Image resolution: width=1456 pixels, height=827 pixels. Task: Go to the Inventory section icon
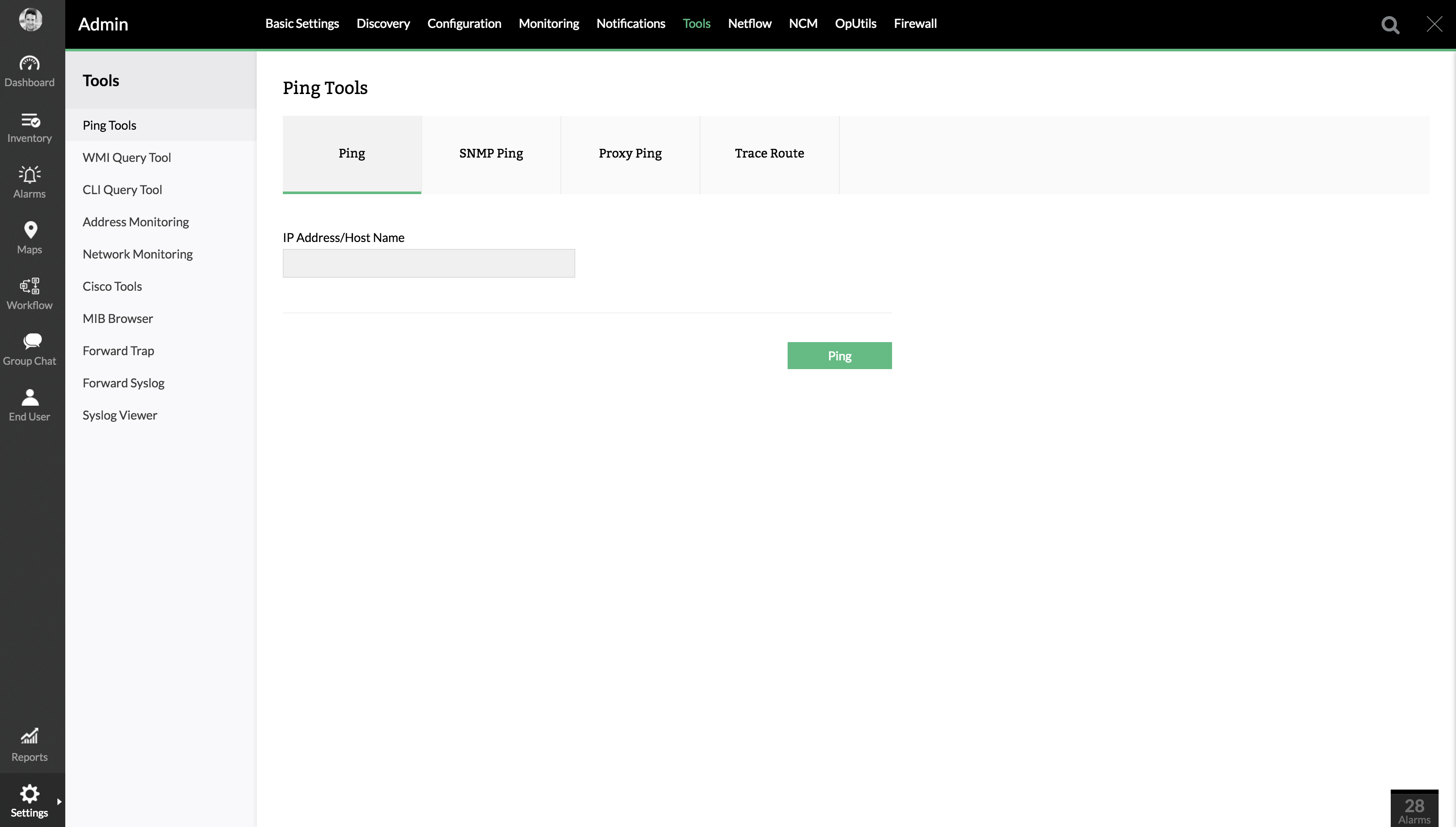click(x=30, y=121)
